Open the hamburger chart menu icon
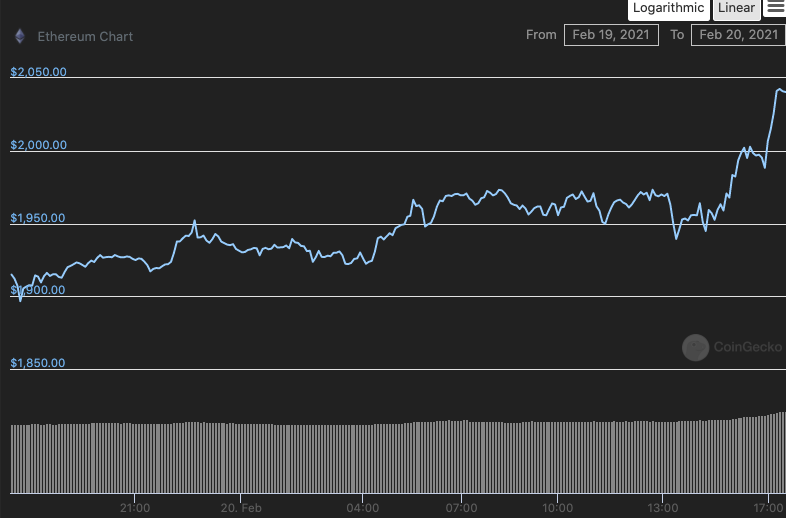Viewport: 786px width, 518px height. tap(774, 8)
